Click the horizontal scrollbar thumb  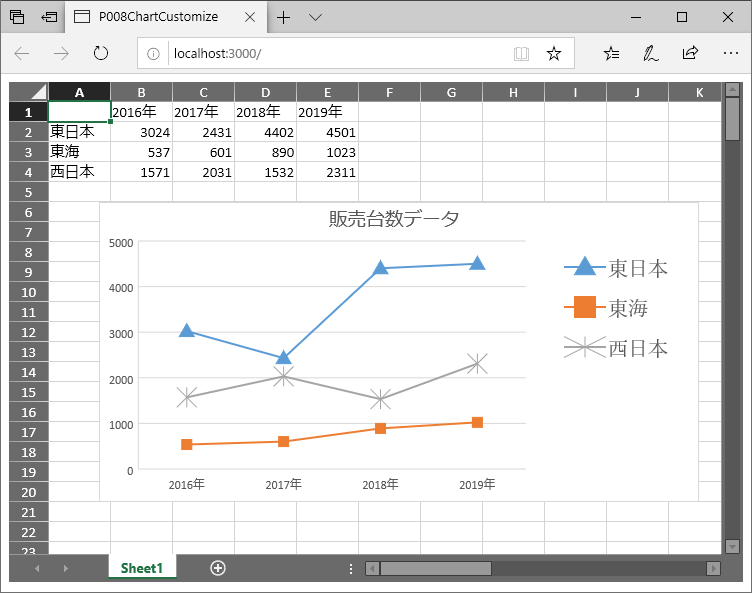tap(435, 569)
